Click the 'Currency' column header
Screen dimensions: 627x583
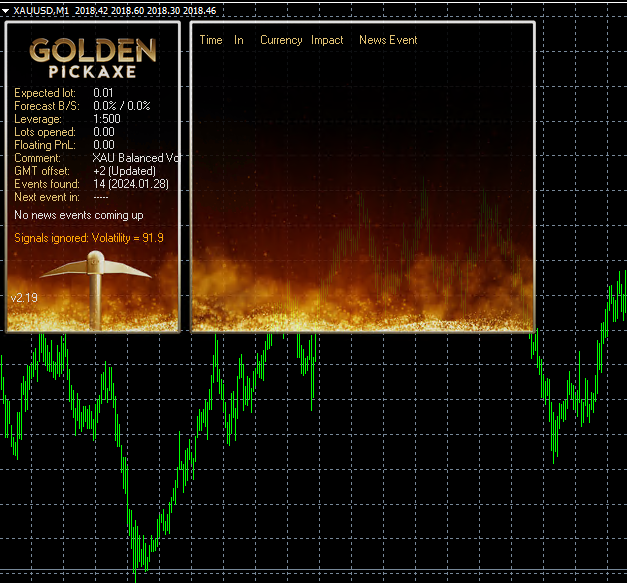pyautogui.click(x=281, y=40)
